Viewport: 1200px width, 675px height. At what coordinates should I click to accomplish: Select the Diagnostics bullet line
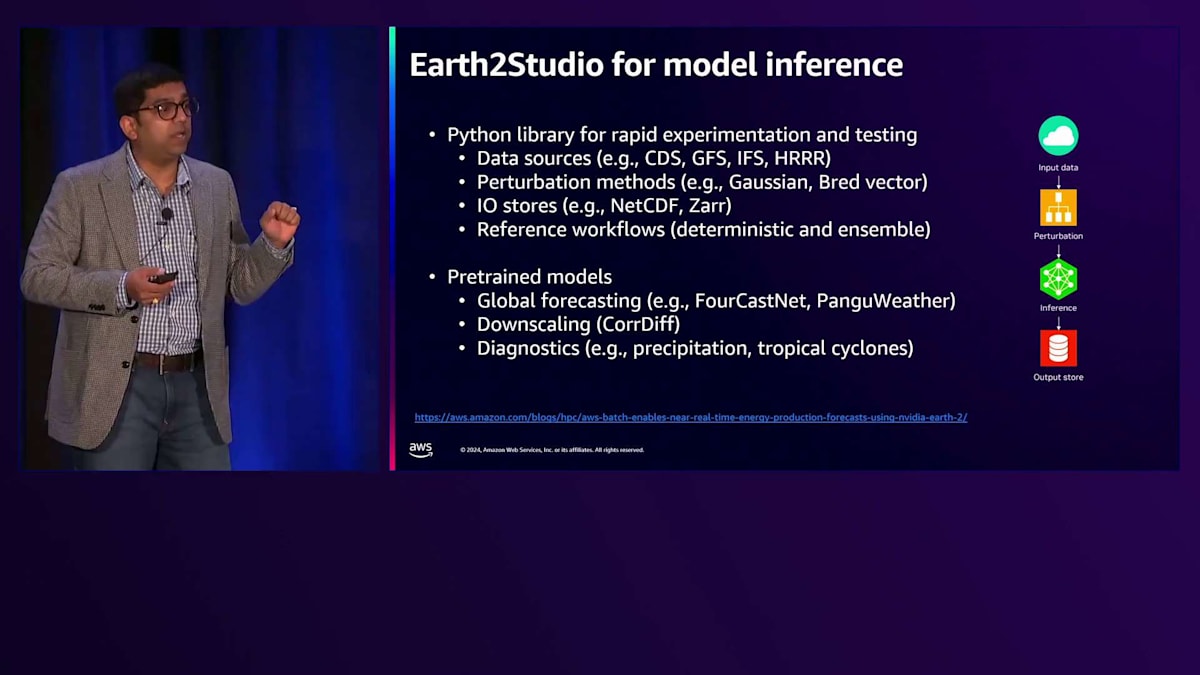click(695, 348)
